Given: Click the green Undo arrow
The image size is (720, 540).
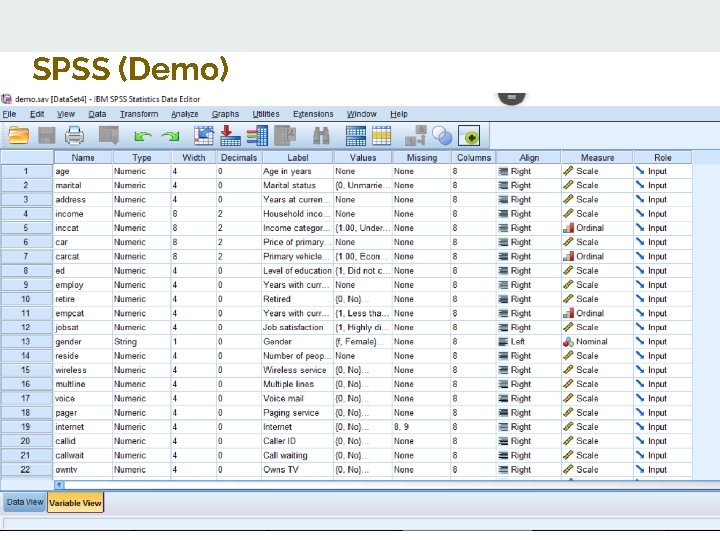Looking at the screenshot, I should [143, 136].
